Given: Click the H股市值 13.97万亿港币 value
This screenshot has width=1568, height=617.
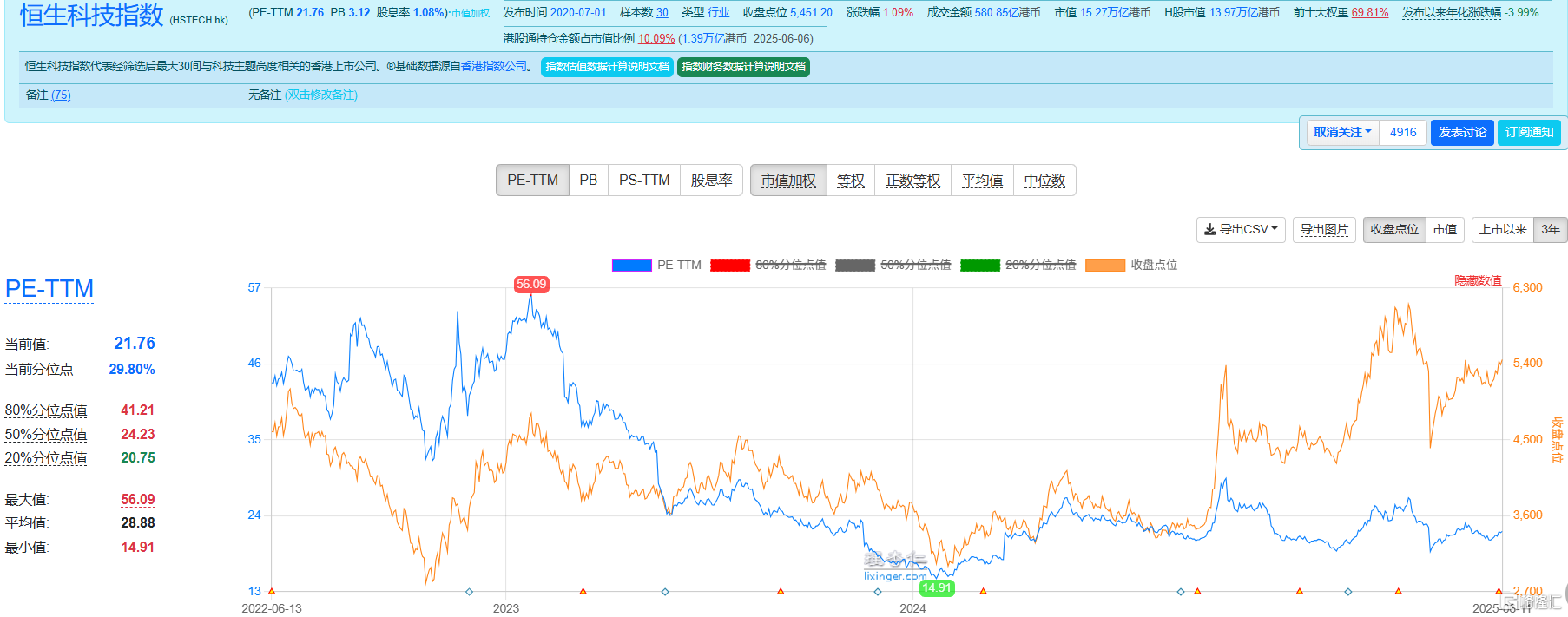Looking at the screenshot, I should click(1245, 13).
